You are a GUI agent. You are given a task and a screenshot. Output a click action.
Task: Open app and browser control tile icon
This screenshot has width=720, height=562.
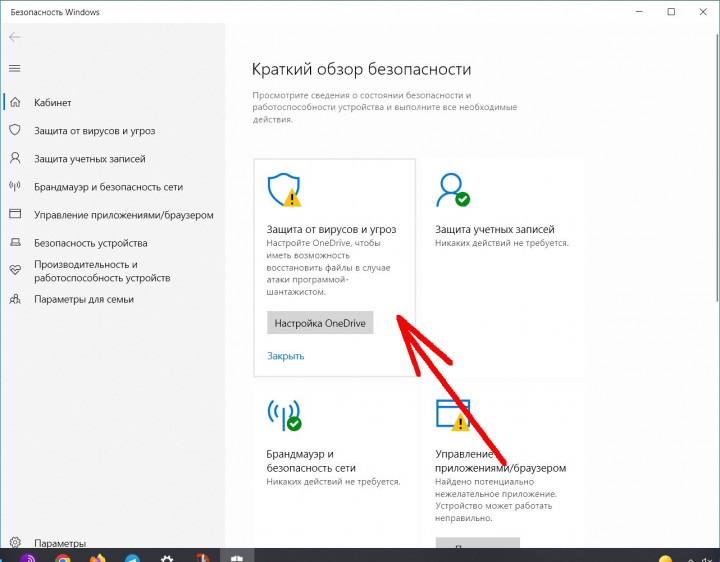click(452, 414)
